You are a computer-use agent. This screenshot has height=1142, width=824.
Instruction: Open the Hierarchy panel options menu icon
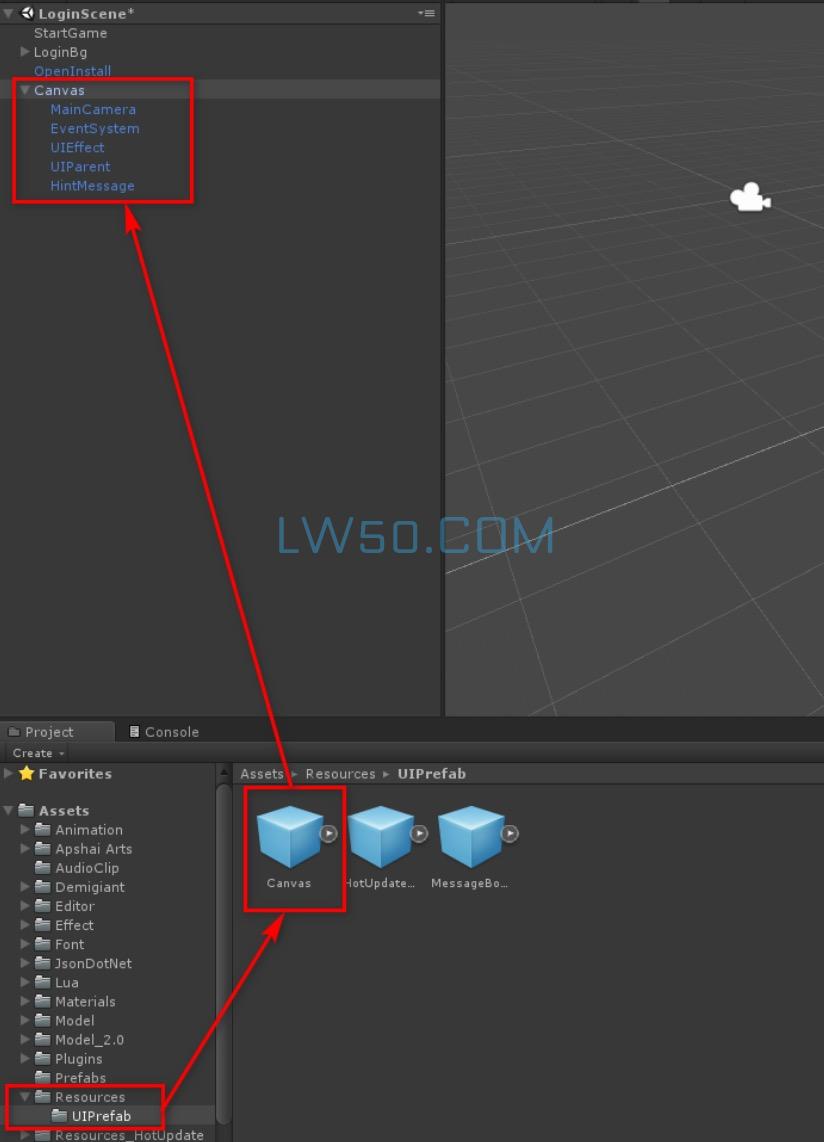(x=426, y=13)
